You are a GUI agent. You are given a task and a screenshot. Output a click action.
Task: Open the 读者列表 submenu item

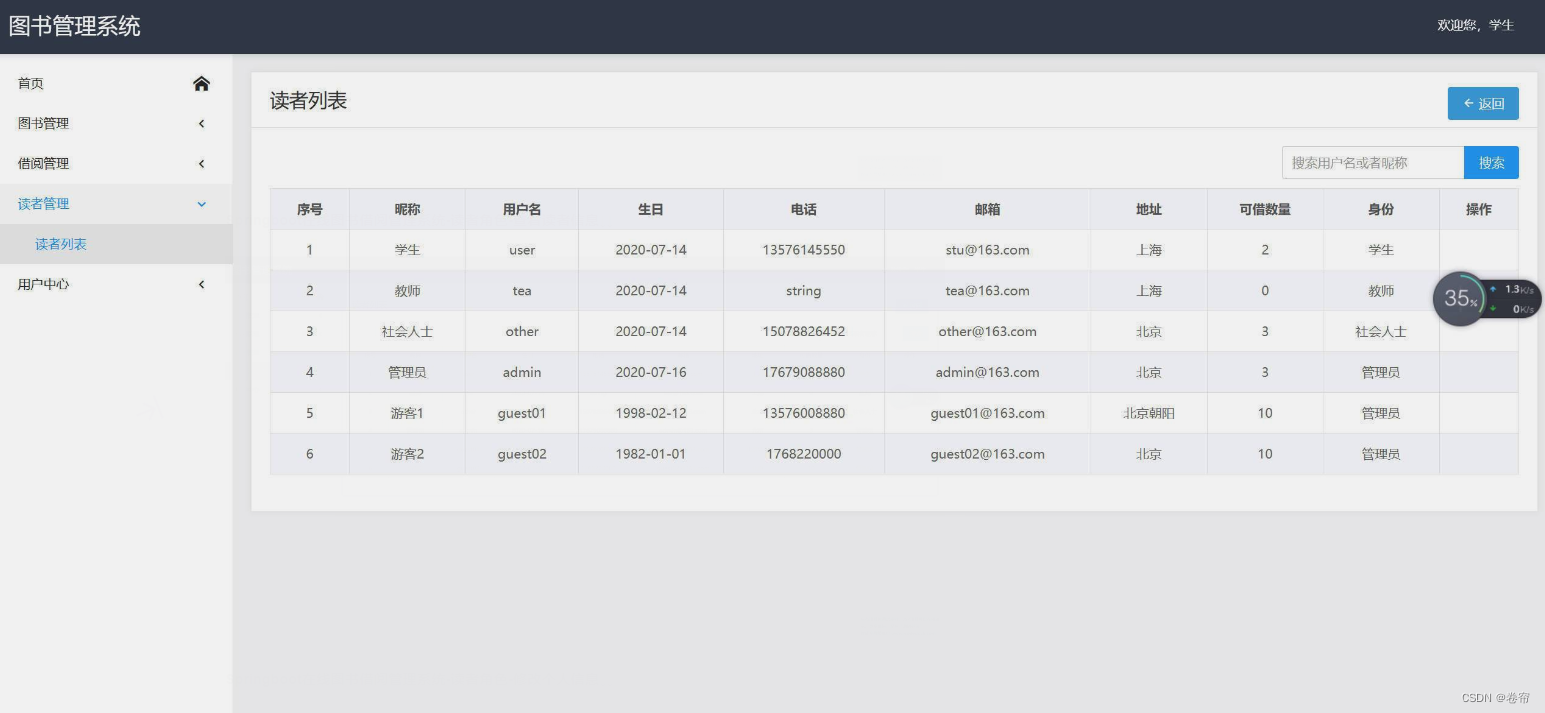click(x=60, y=243)
